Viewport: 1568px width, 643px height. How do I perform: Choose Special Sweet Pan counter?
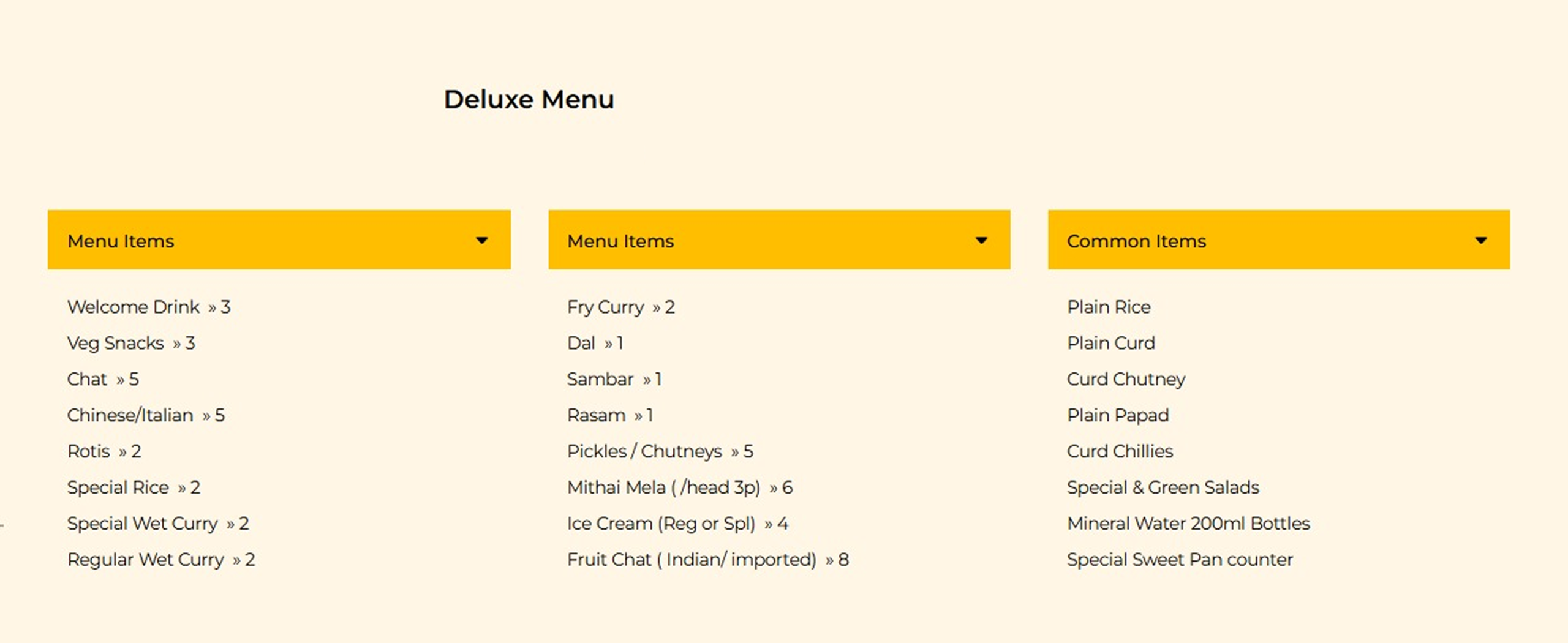[x=1180, y=560]
